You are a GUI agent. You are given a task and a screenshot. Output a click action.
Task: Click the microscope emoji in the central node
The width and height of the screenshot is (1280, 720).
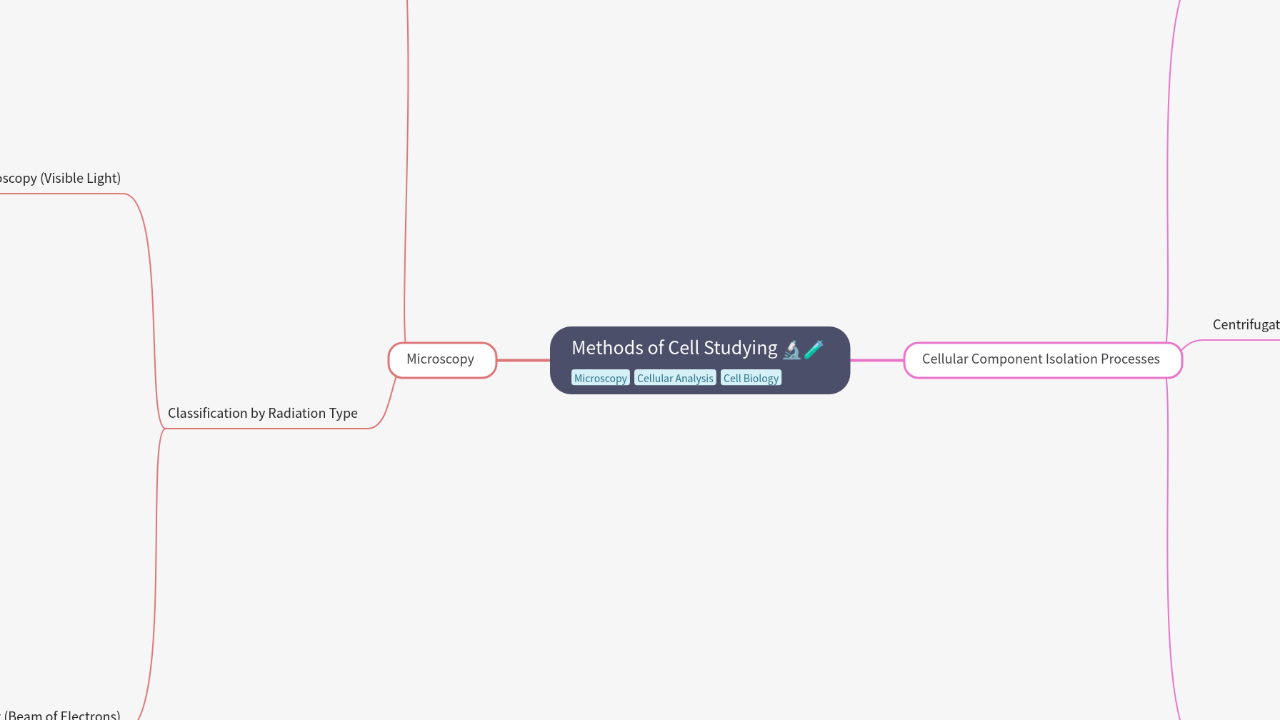[x=791, y=349]
